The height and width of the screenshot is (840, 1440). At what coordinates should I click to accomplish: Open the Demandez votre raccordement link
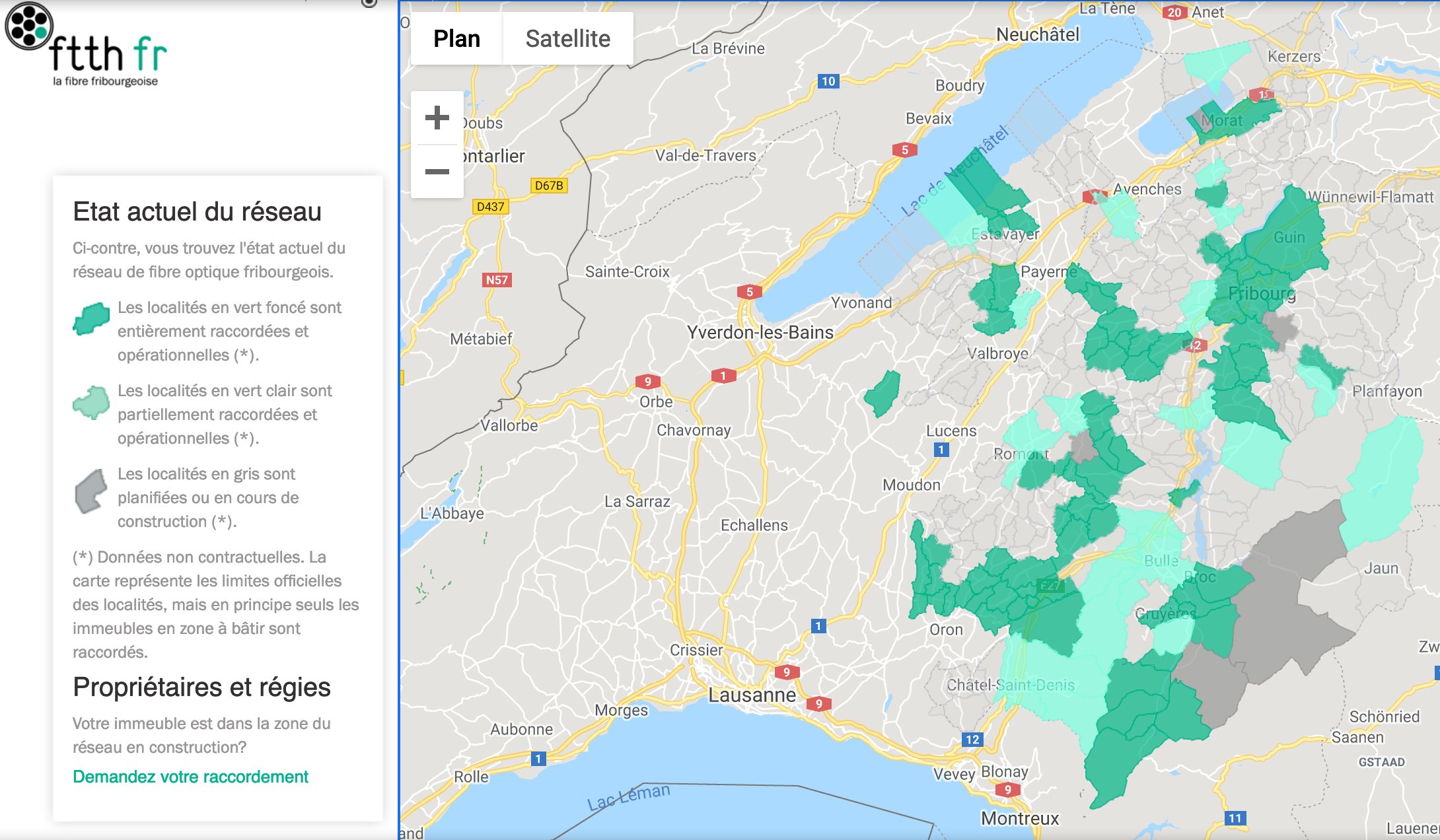(190, 777)
